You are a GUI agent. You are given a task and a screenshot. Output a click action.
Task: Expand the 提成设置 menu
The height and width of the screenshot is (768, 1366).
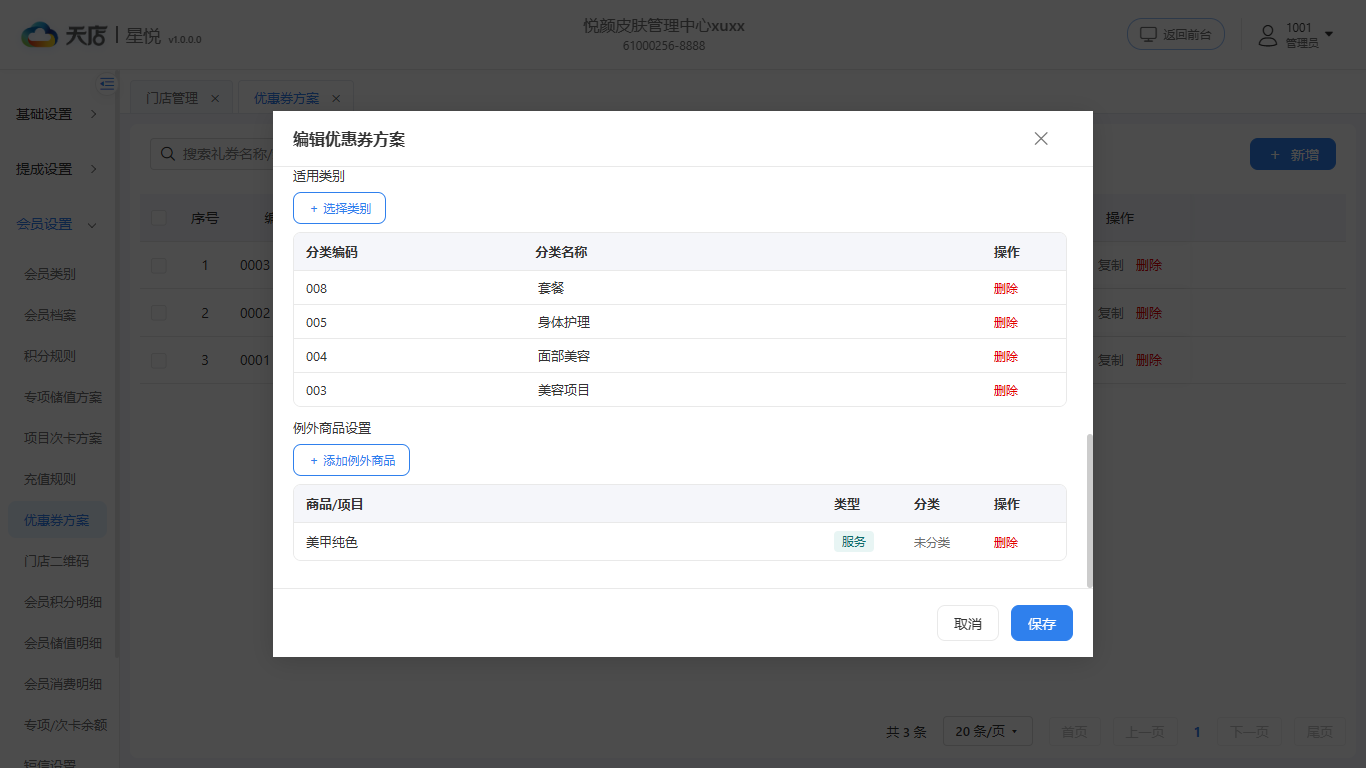tap(57, 169)
